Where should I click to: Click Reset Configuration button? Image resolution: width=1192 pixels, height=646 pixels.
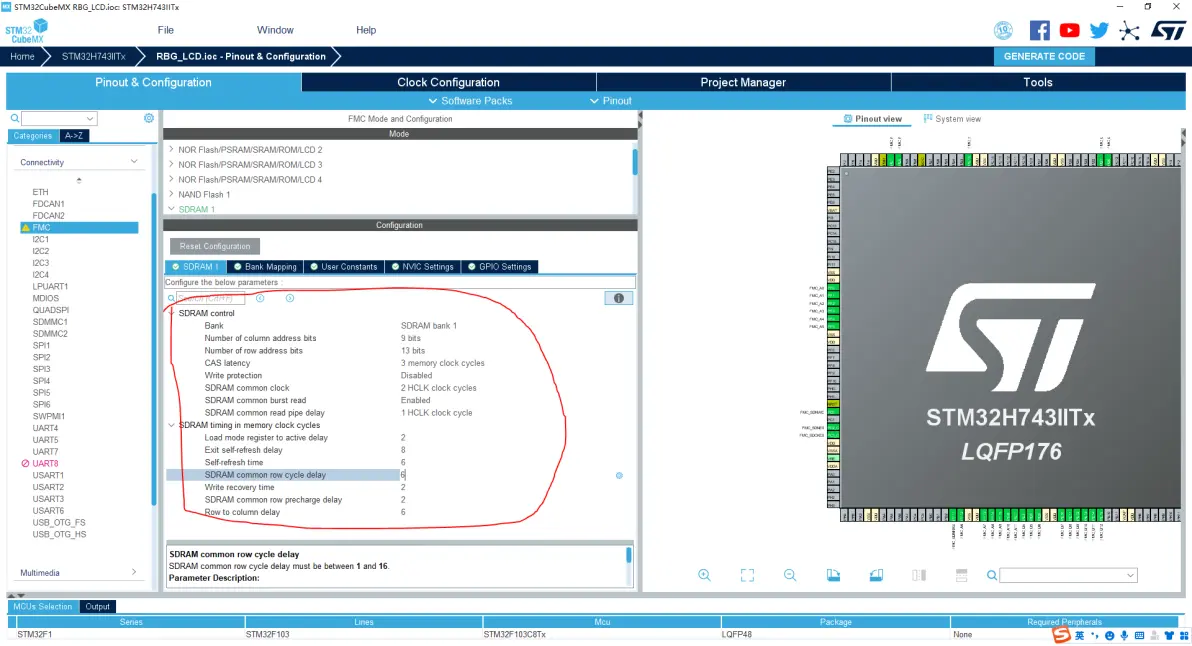[214, 246]
